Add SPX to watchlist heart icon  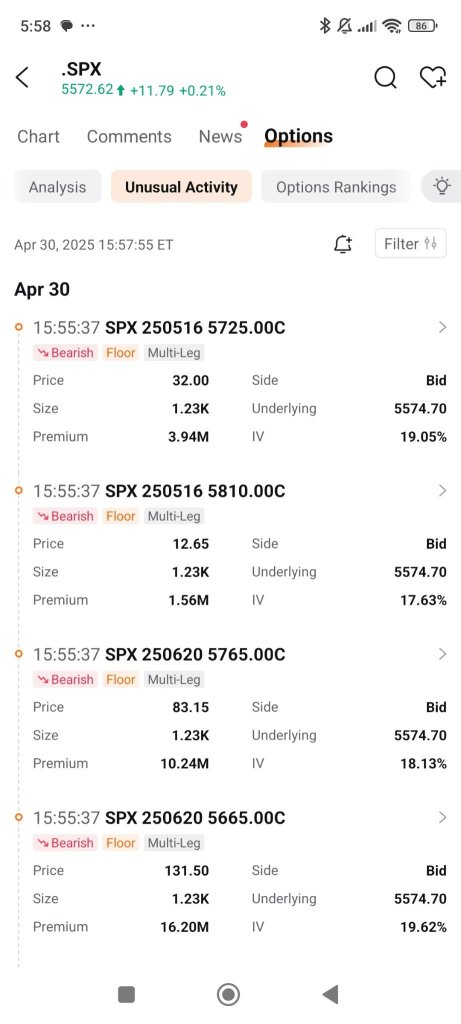433,78
